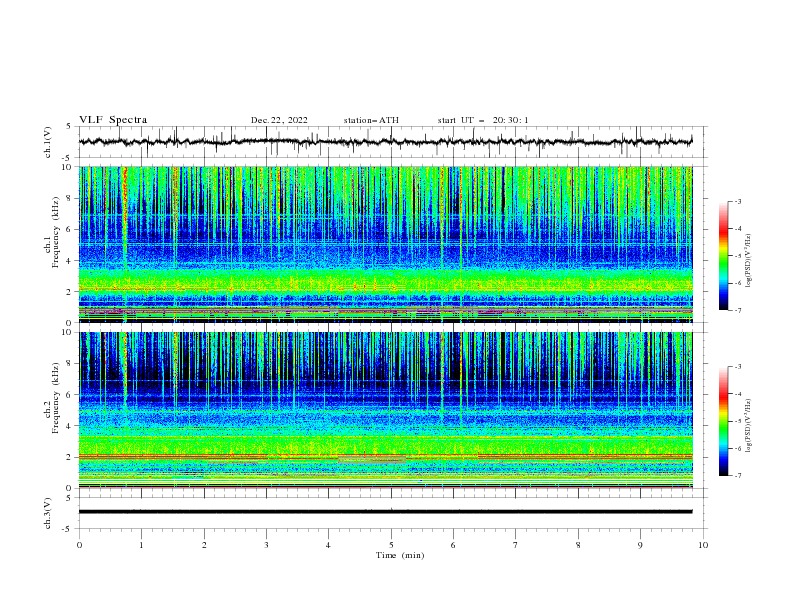
Task: Click the 'VLF Spectra' title text
Action: coord(113,120)
